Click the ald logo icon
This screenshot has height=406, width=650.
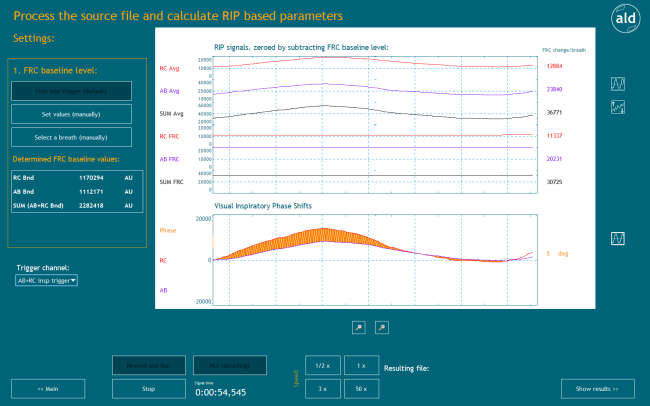625,17
